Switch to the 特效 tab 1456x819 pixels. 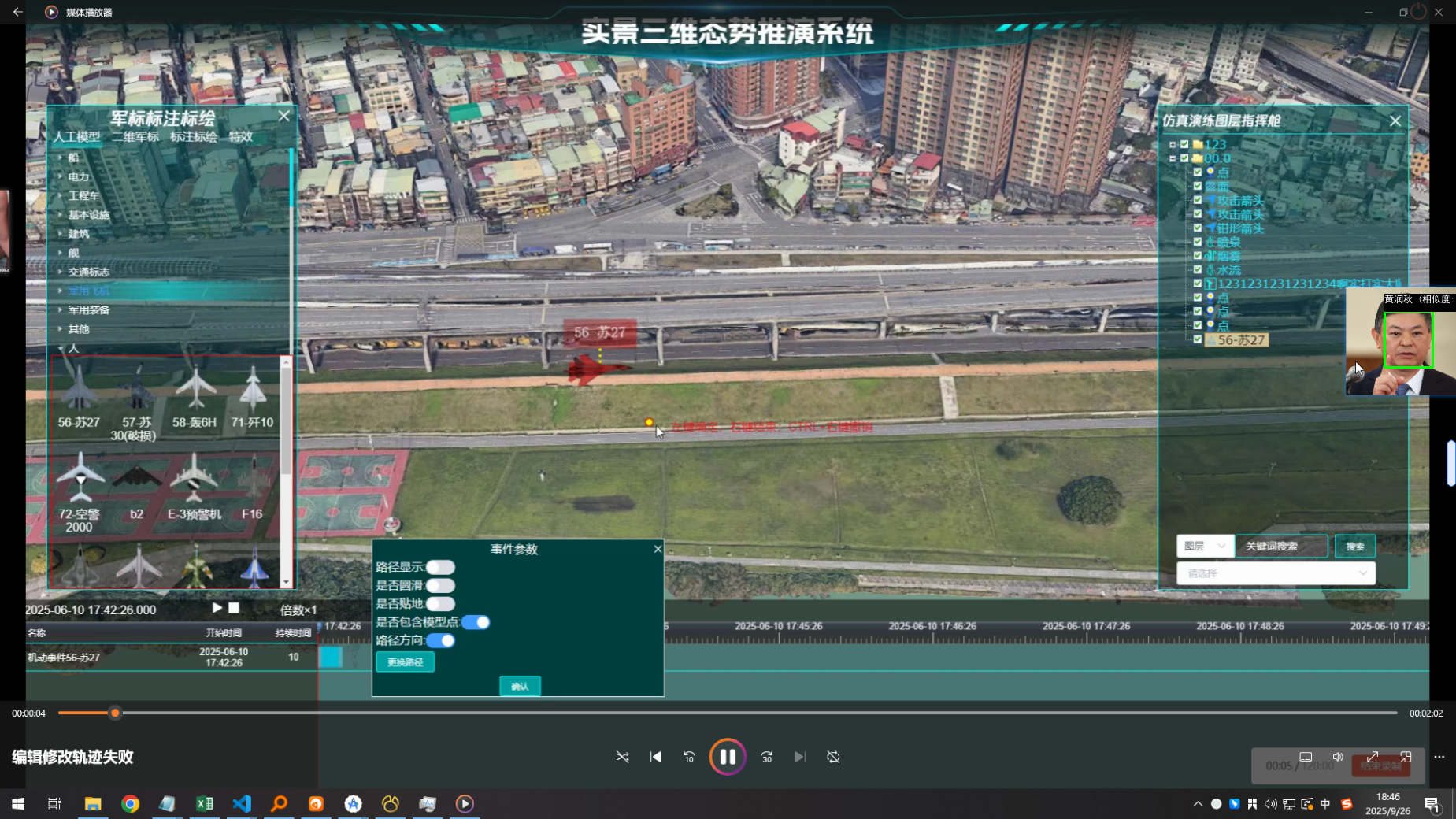240,137
